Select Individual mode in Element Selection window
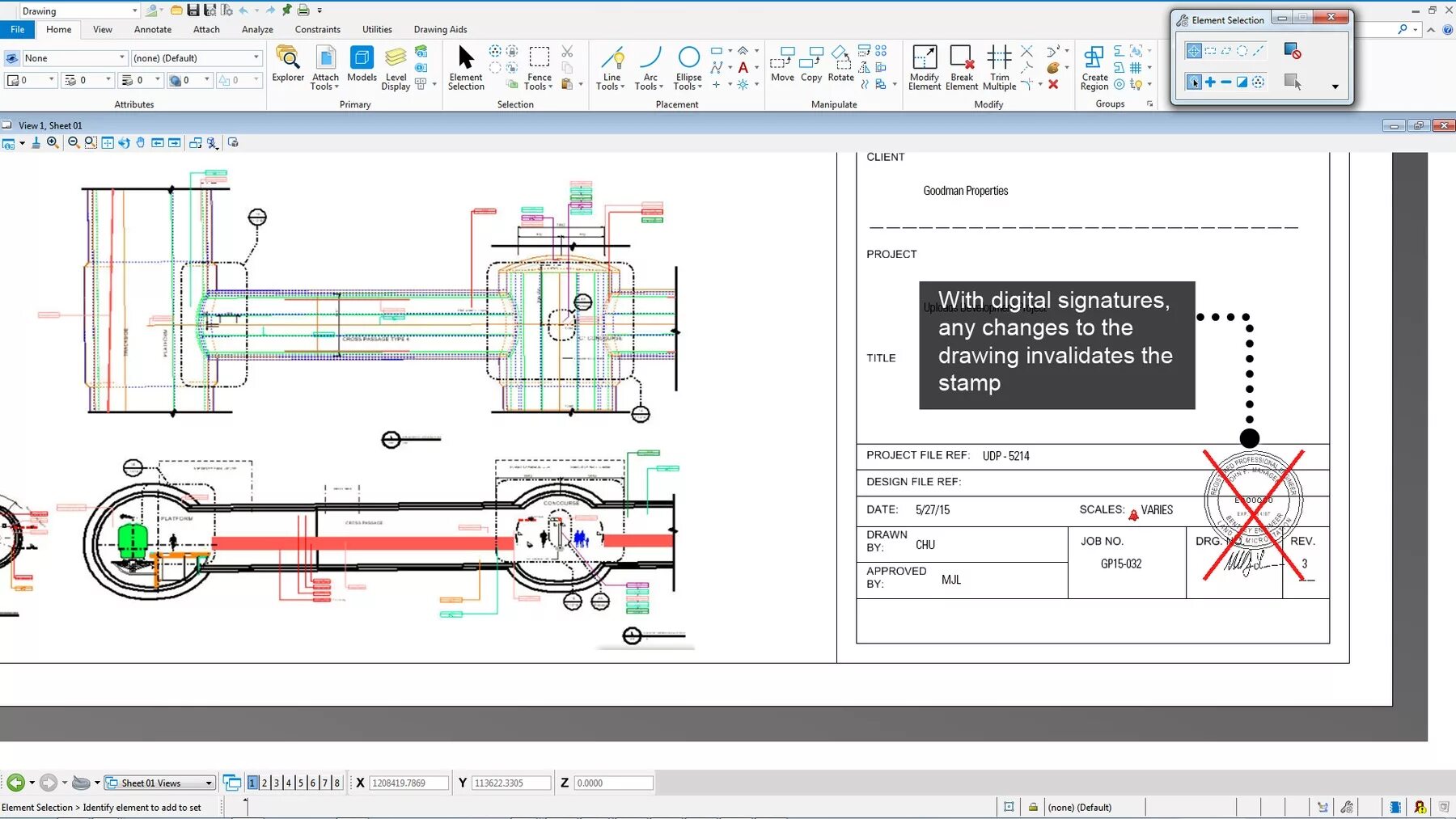Viewport: 1456px width, 819px height. [1194, 51]
